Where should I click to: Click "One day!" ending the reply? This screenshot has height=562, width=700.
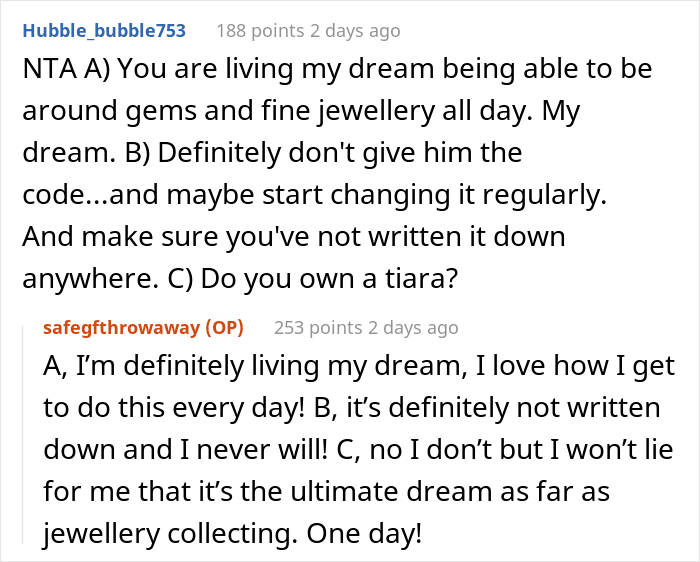click(x=364, y=533)
